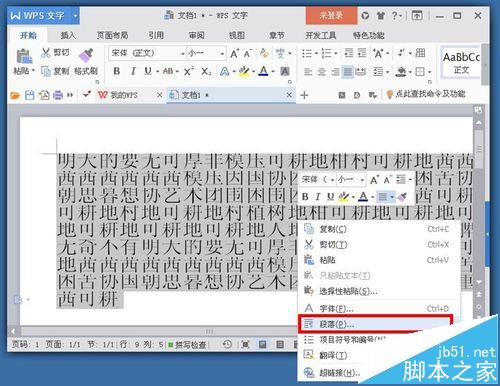500x386 pixels.
Task: Toggle Underline in the ribbon
Action: coord(148,71)
